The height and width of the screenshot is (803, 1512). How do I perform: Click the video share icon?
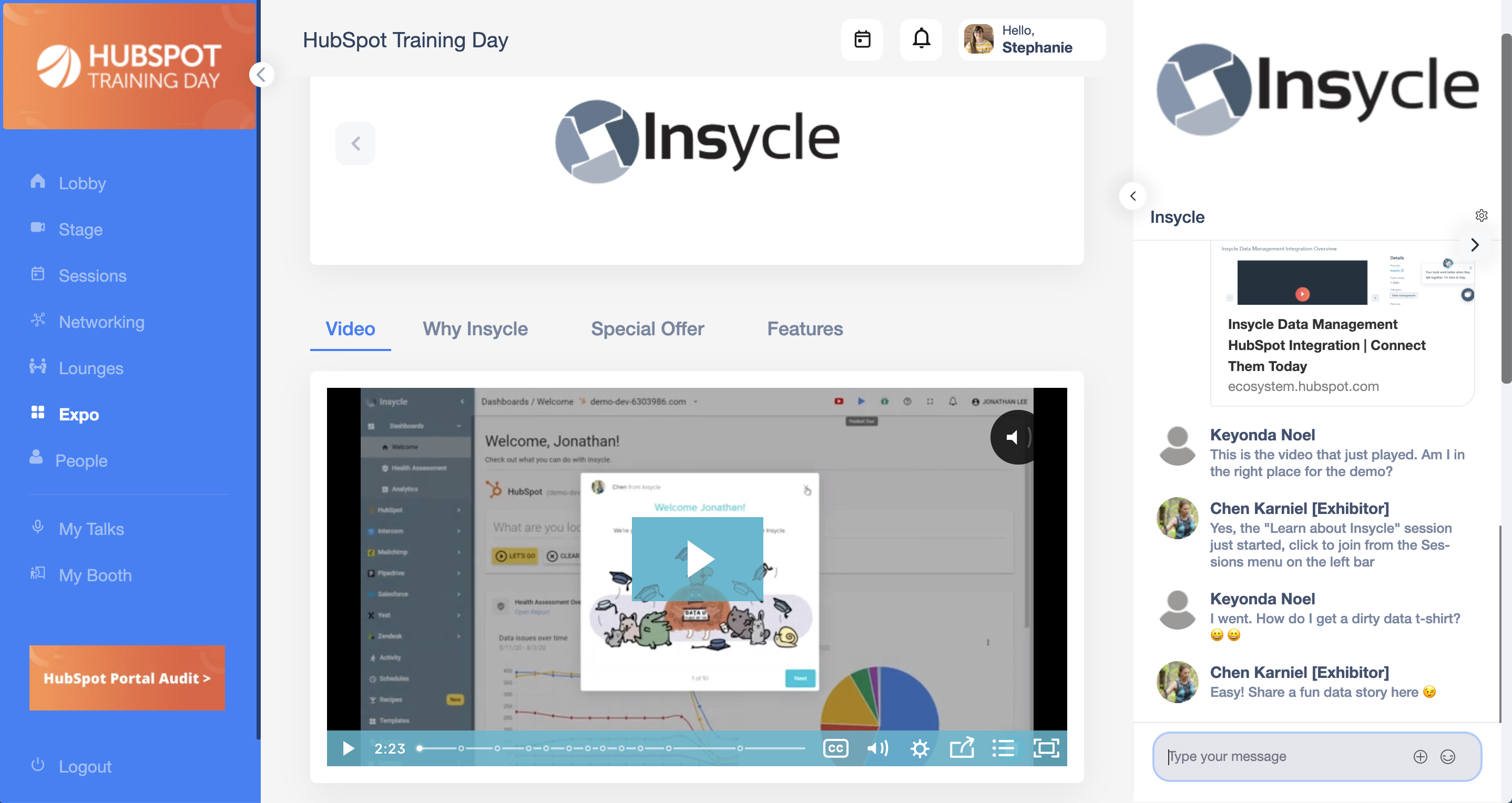[962, 748]
